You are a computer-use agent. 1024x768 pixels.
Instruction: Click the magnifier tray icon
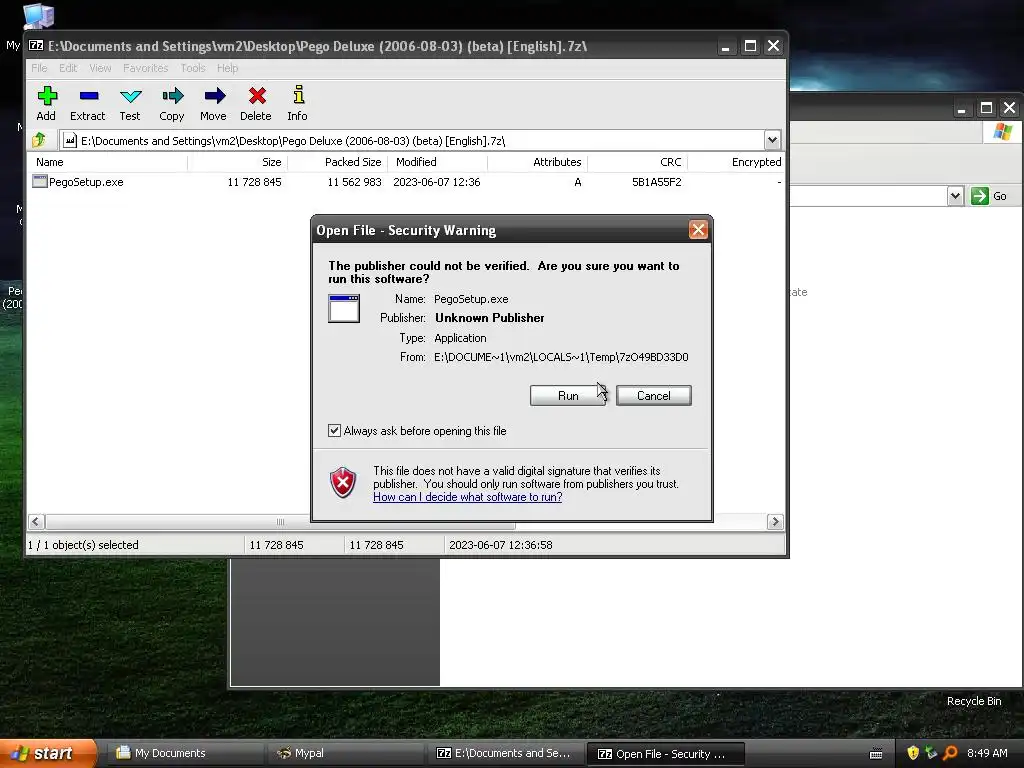pos(950,753)
